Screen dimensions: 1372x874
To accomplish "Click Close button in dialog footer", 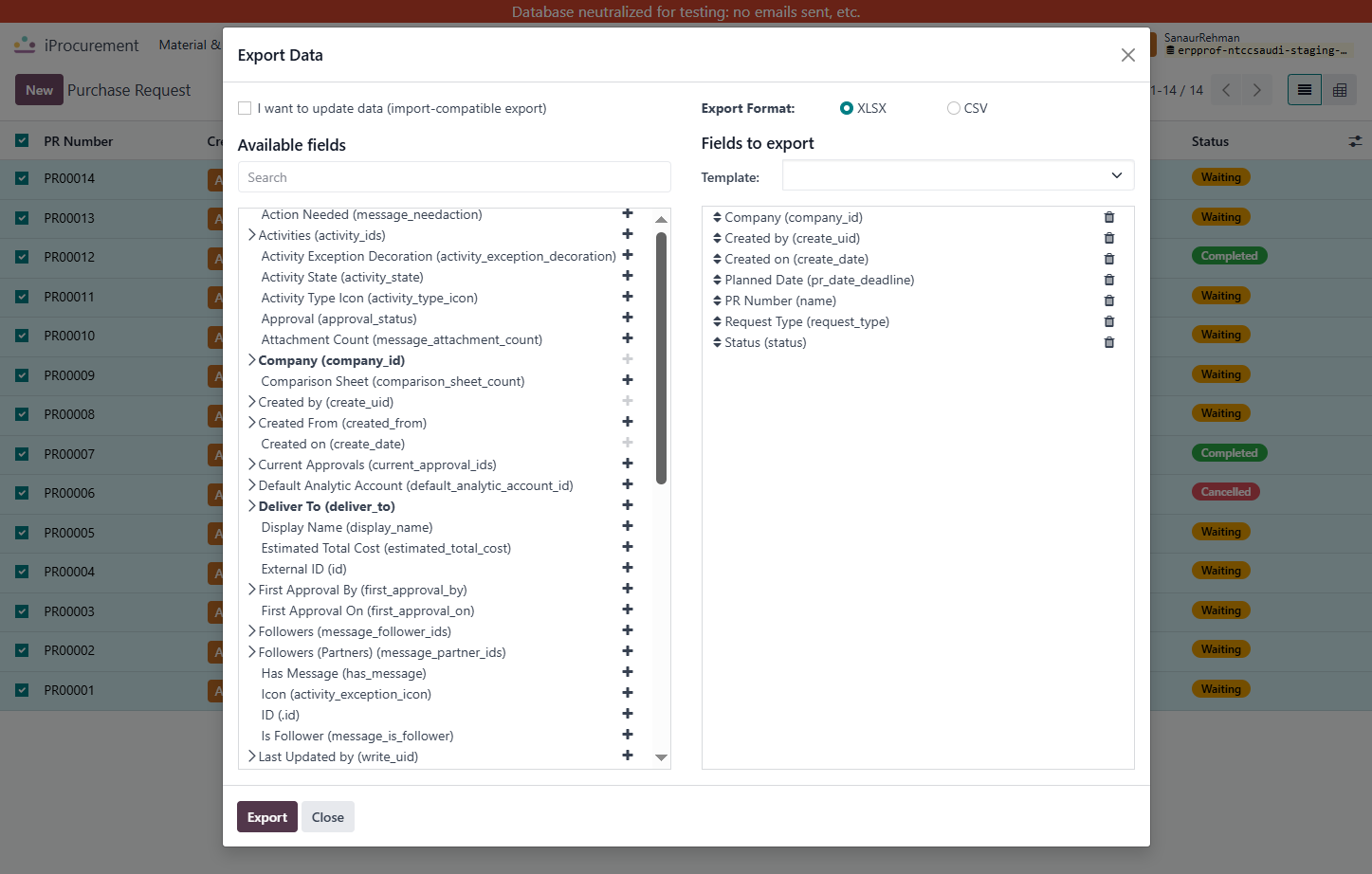I will 328,817.
